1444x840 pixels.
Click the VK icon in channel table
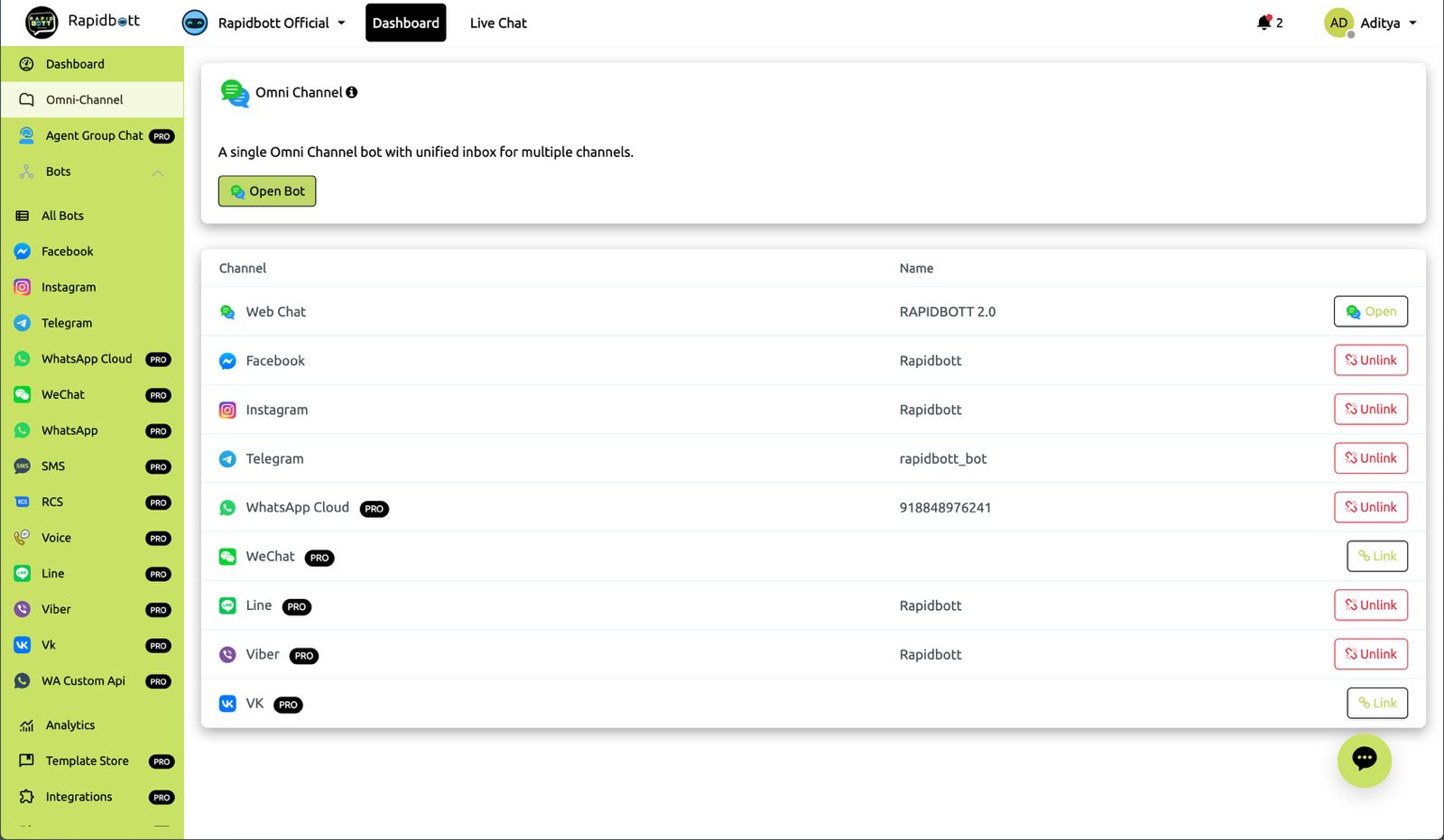227,704
